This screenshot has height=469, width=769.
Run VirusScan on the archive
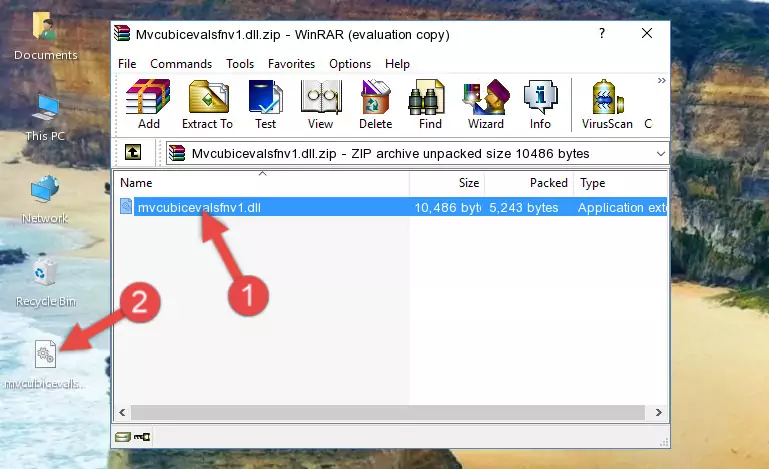(x=607, y=104)
